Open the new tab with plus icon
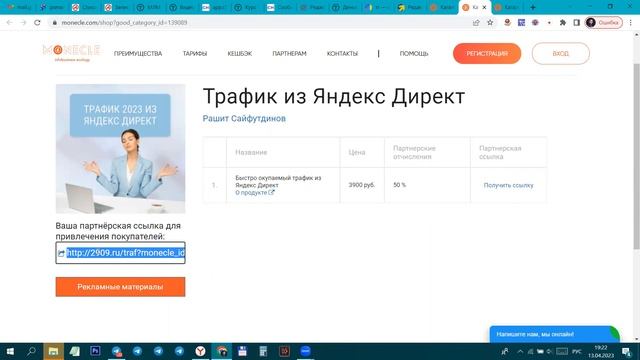The height and width of the screenshot is (360, 640). (x=533, y=7)
